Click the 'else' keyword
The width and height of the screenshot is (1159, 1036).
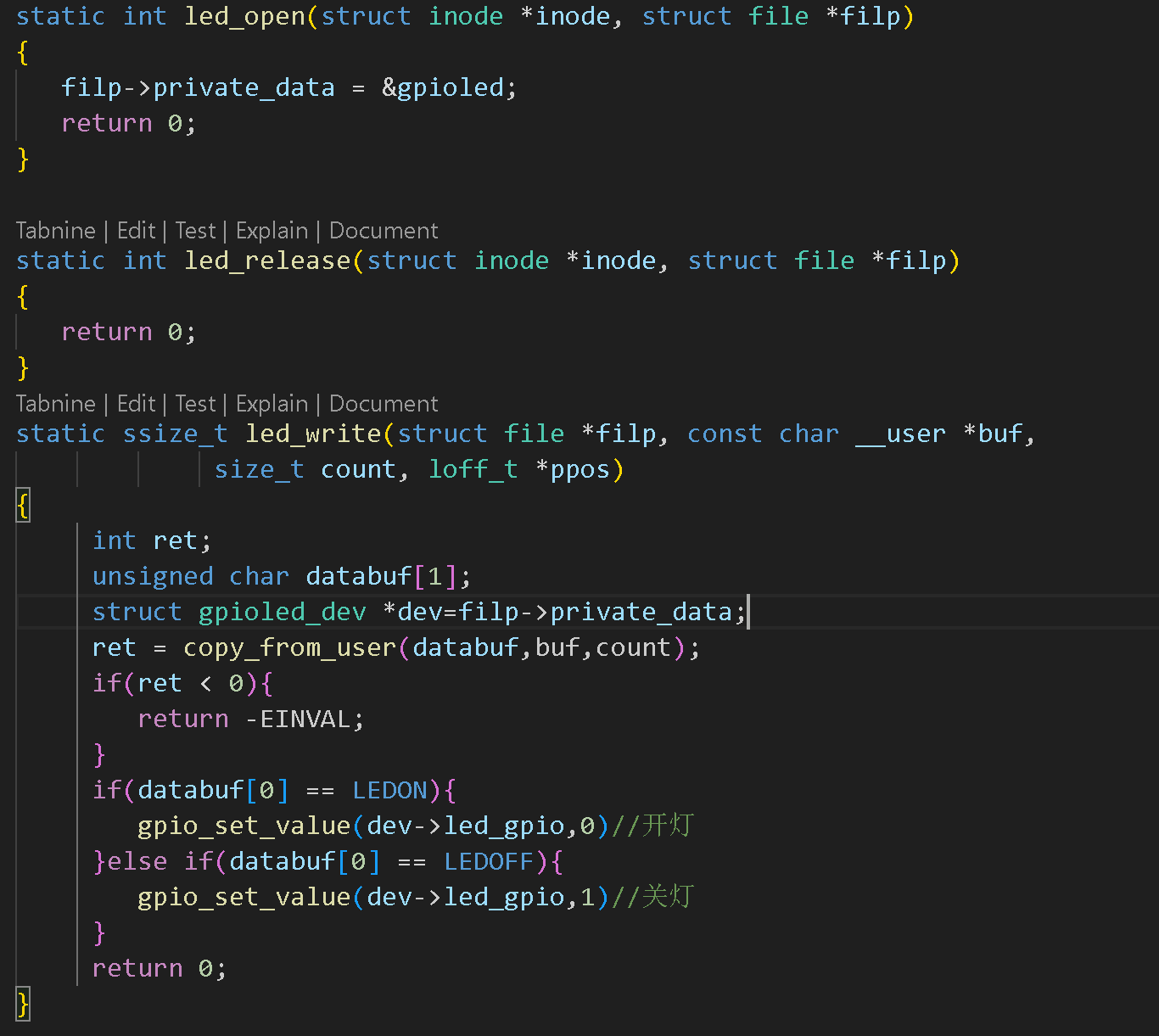tap(137, 861)
